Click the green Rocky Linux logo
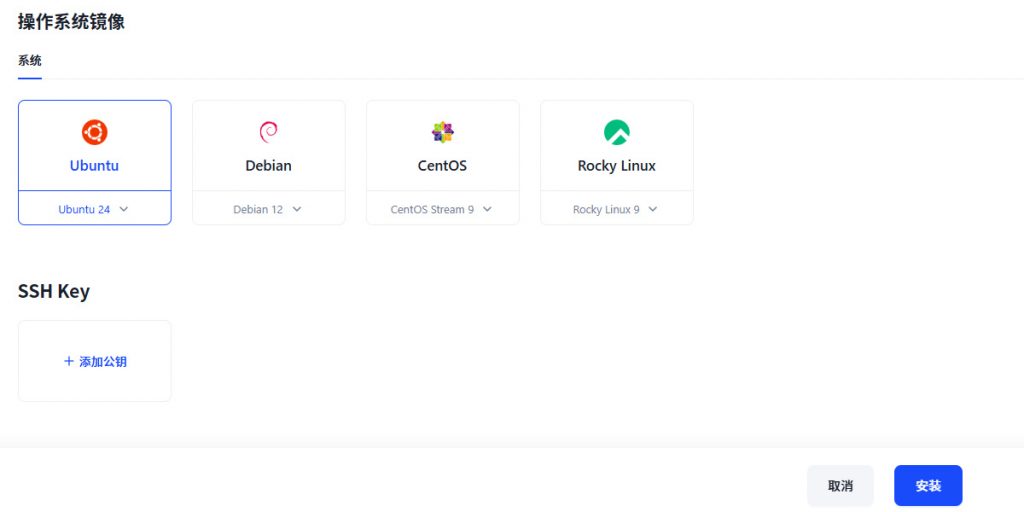This screenshot has height=512, width=1024. (616, 132)
